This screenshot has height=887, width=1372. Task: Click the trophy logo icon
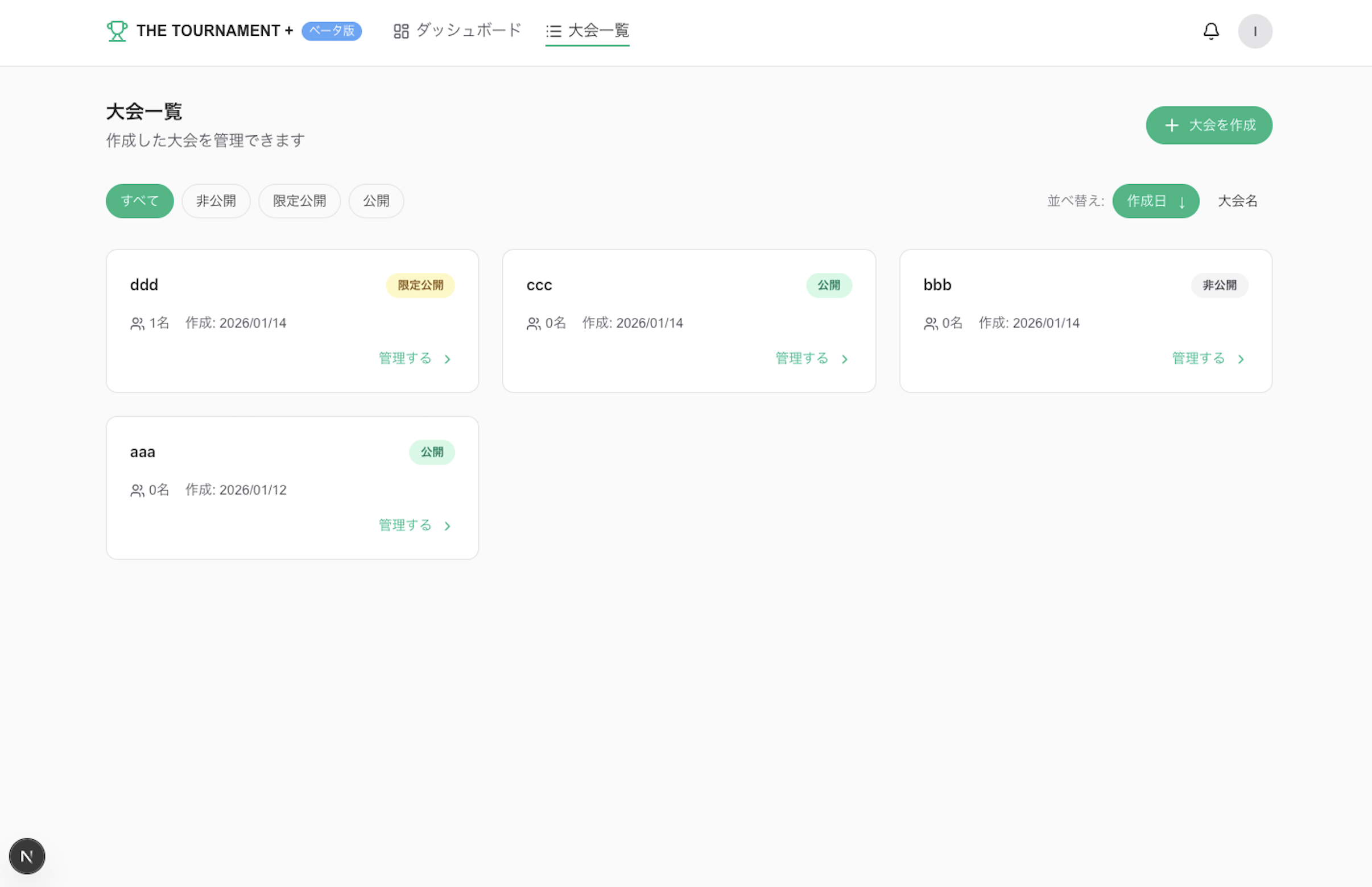117,31
